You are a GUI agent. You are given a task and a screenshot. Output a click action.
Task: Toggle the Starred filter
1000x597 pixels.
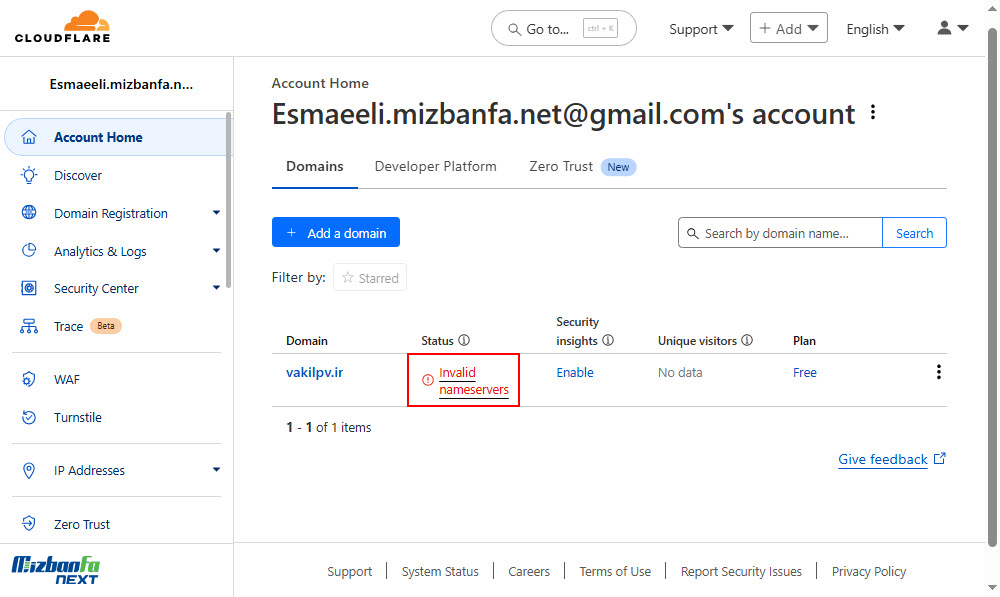pos(370,277)
